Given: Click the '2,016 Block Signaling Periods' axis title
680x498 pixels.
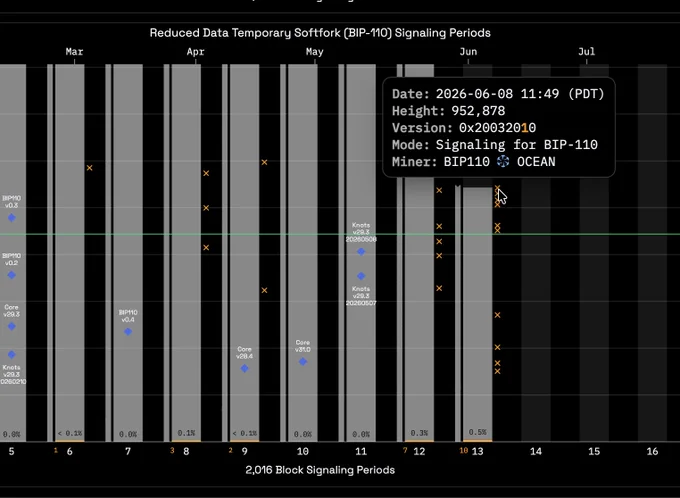Looking at the screenshot, I should [x=320, y=470].
